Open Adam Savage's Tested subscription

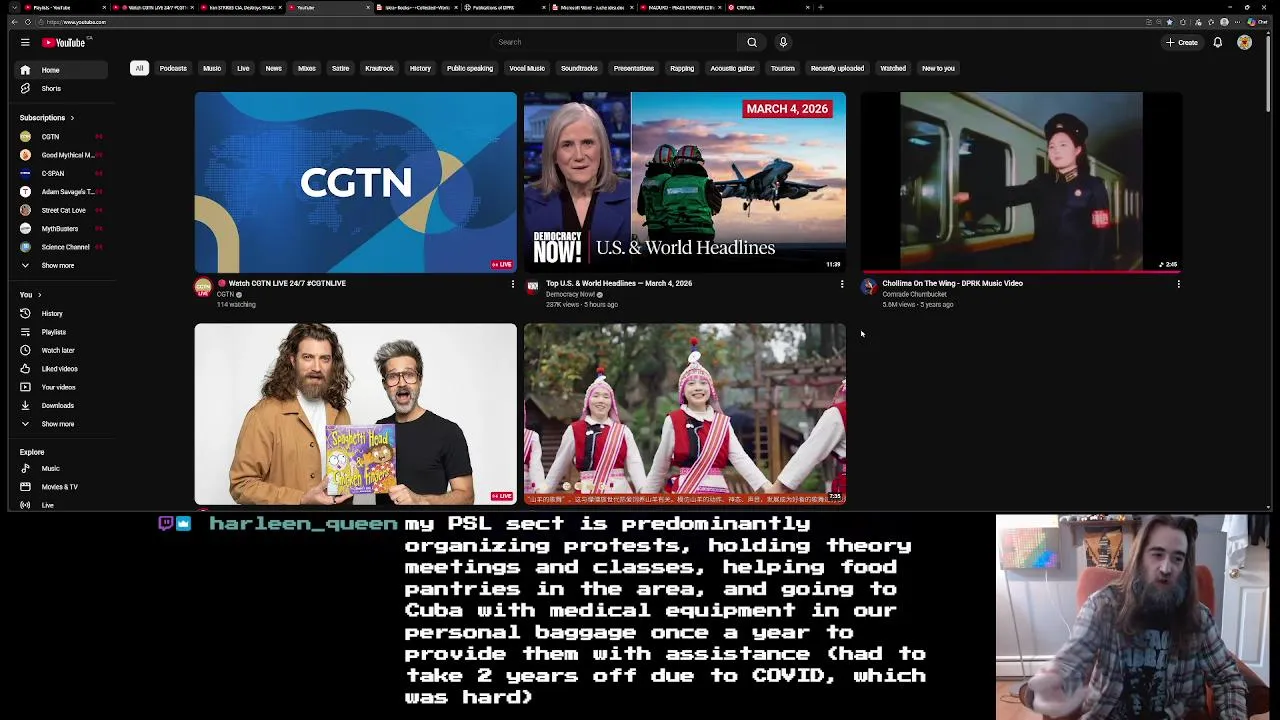(61, 191)
